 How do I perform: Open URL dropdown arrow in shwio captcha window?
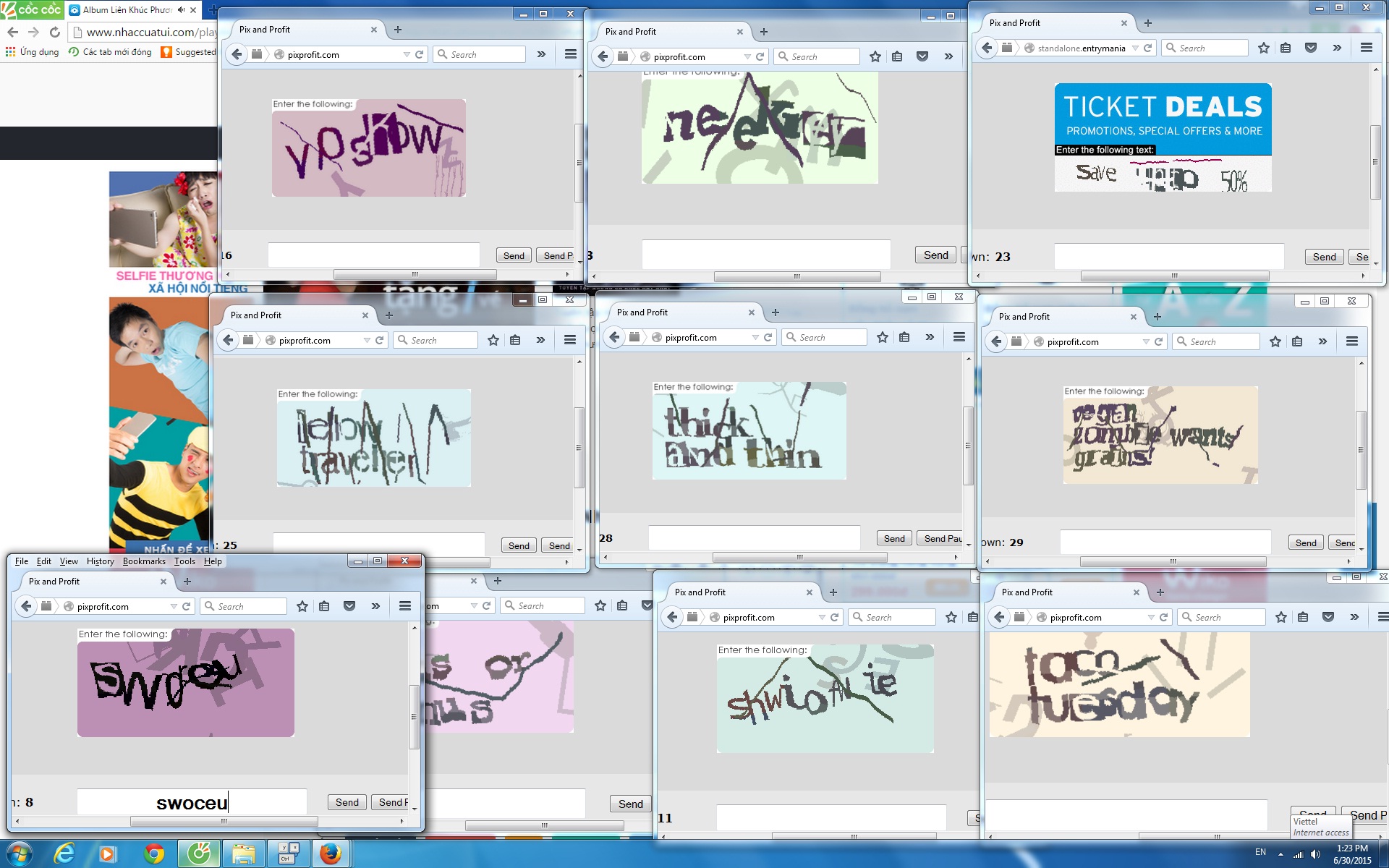coord(822,617)
